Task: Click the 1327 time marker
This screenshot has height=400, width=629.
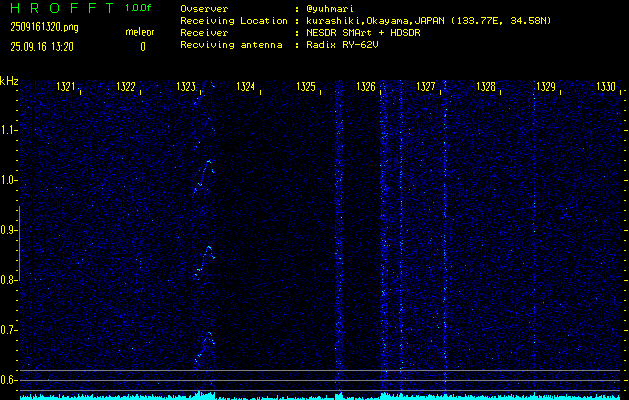Action: click(x=426, y=86)
